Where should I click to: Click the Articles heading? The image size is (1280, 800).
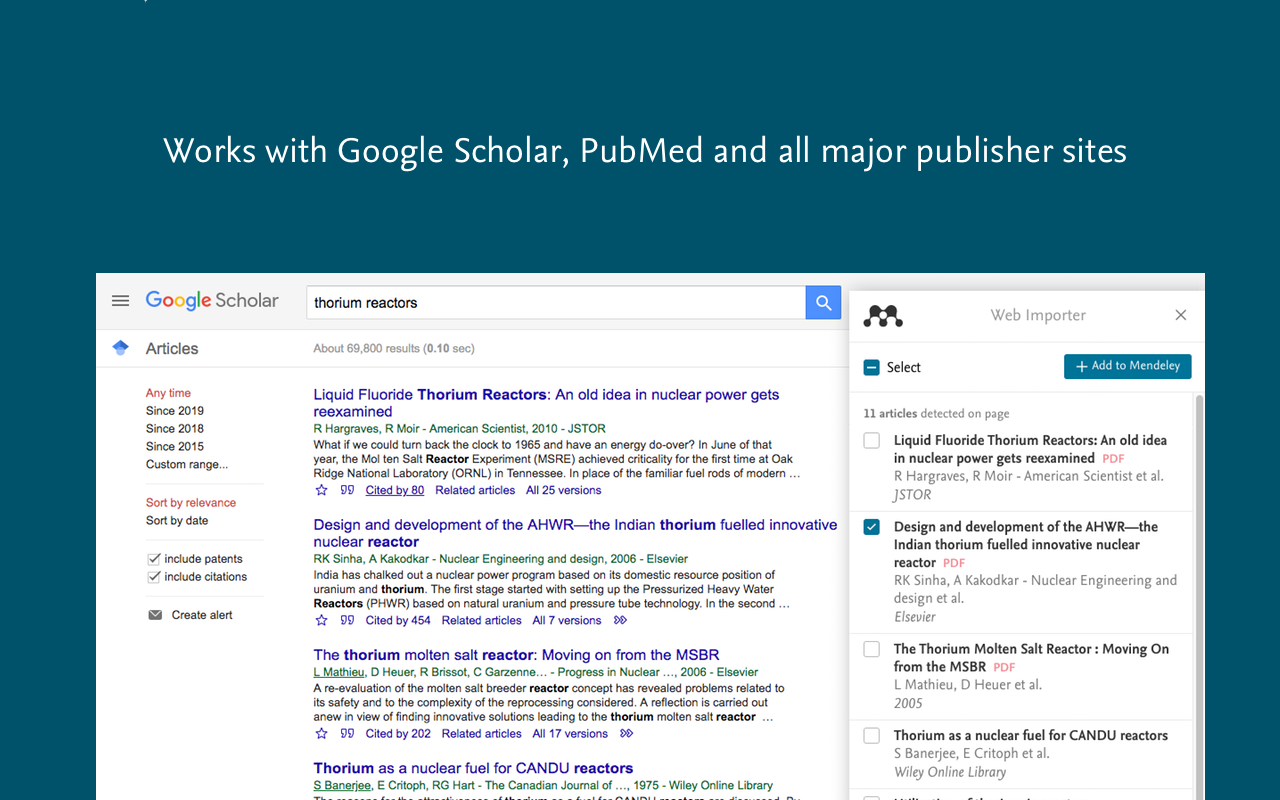click(172, 348)
